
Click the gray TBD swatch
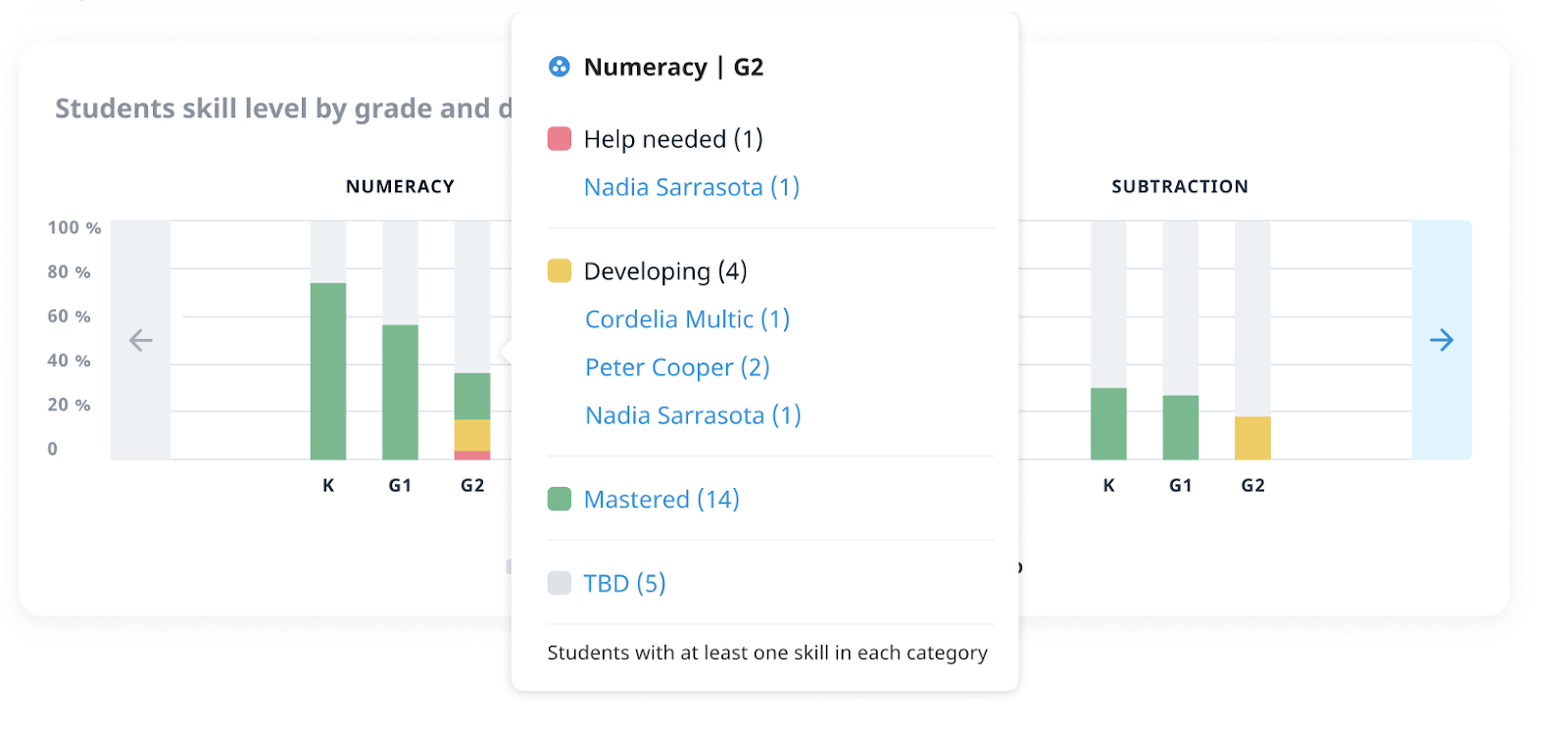click(559, 583)
